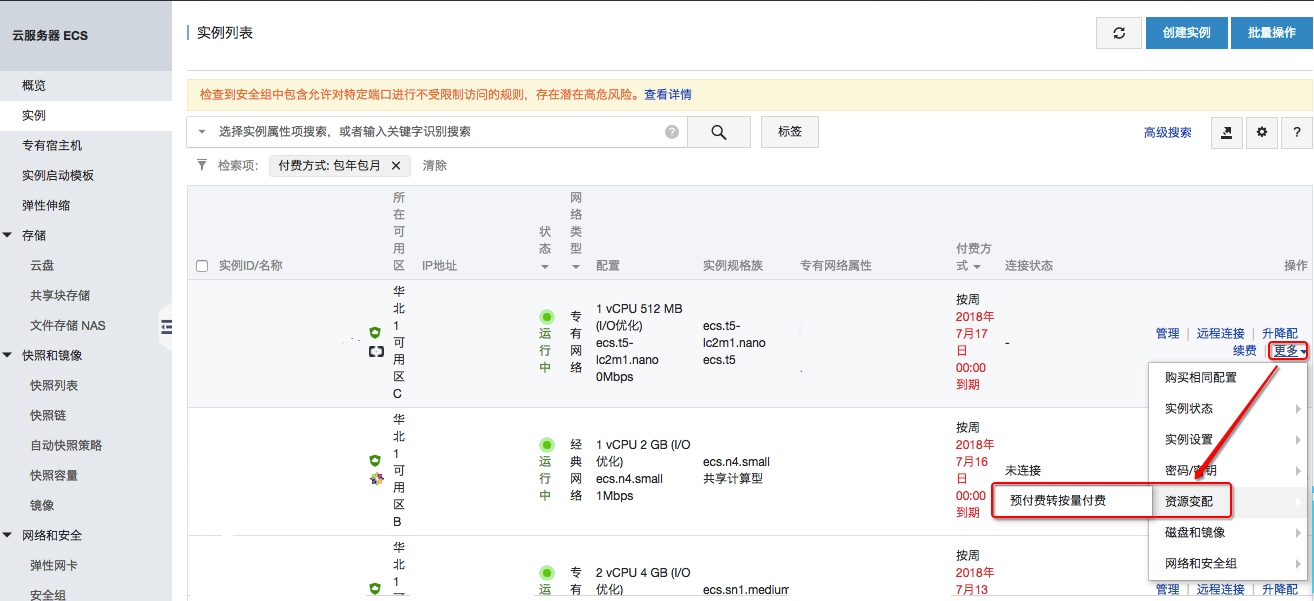Viewport: 1314px width, 601px height.
Task: Click the search magnifier button
Action: [718, 132]
